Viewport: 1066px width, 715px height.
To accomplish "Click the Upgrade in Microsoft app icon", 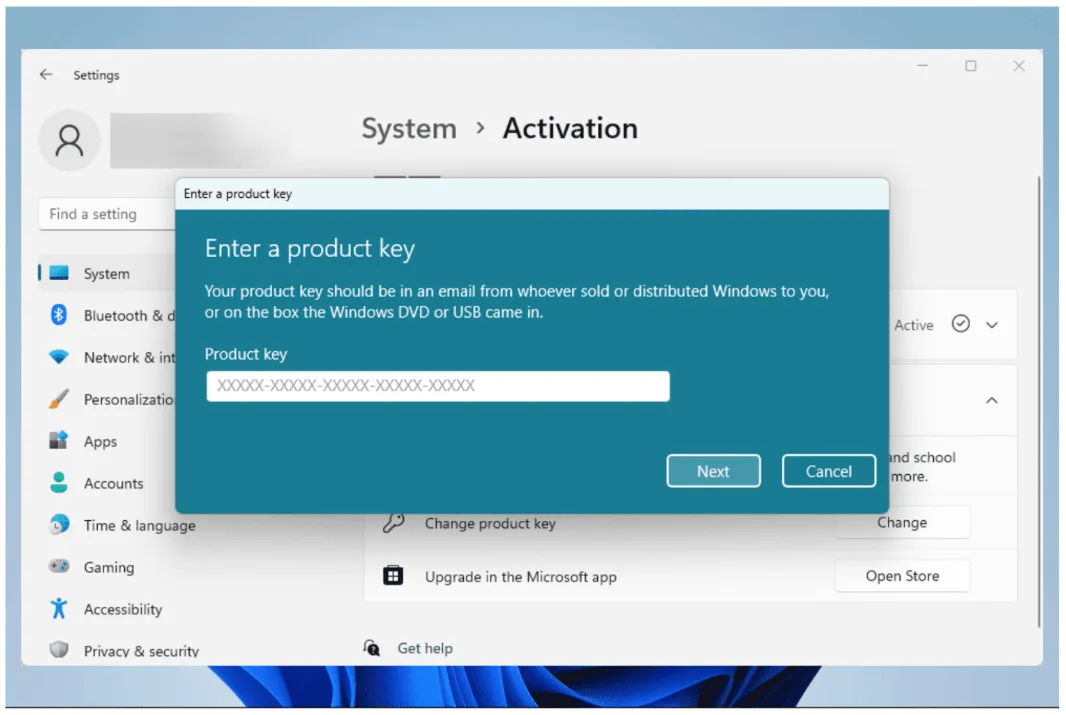I will [x=393, y=577].
